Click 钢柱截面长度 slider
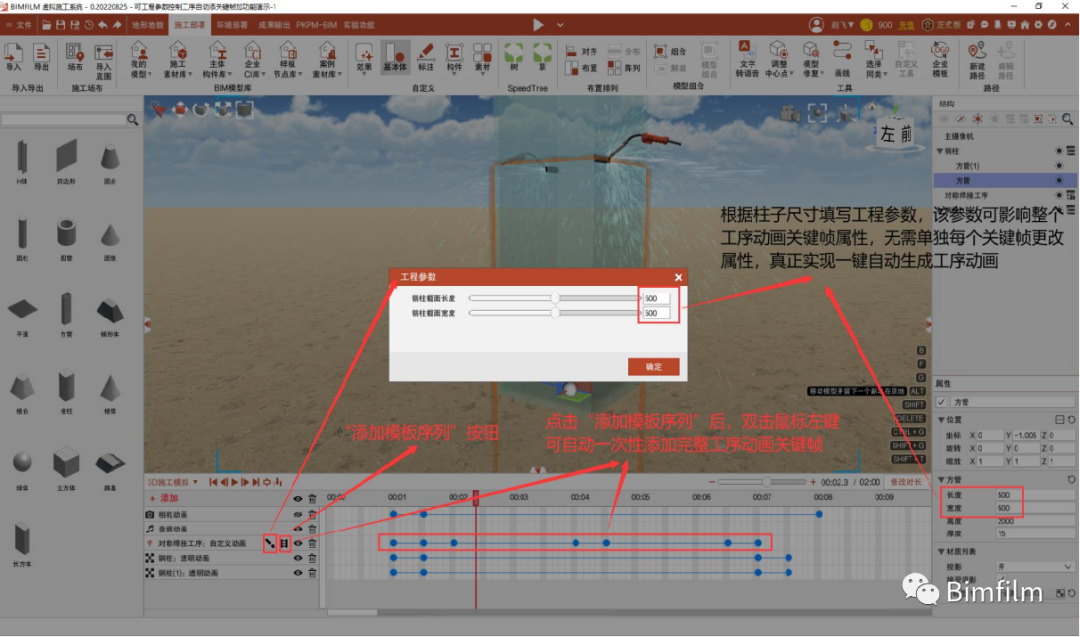The height and width of the screenshot is (637, 1080). (x=554, y=298)
